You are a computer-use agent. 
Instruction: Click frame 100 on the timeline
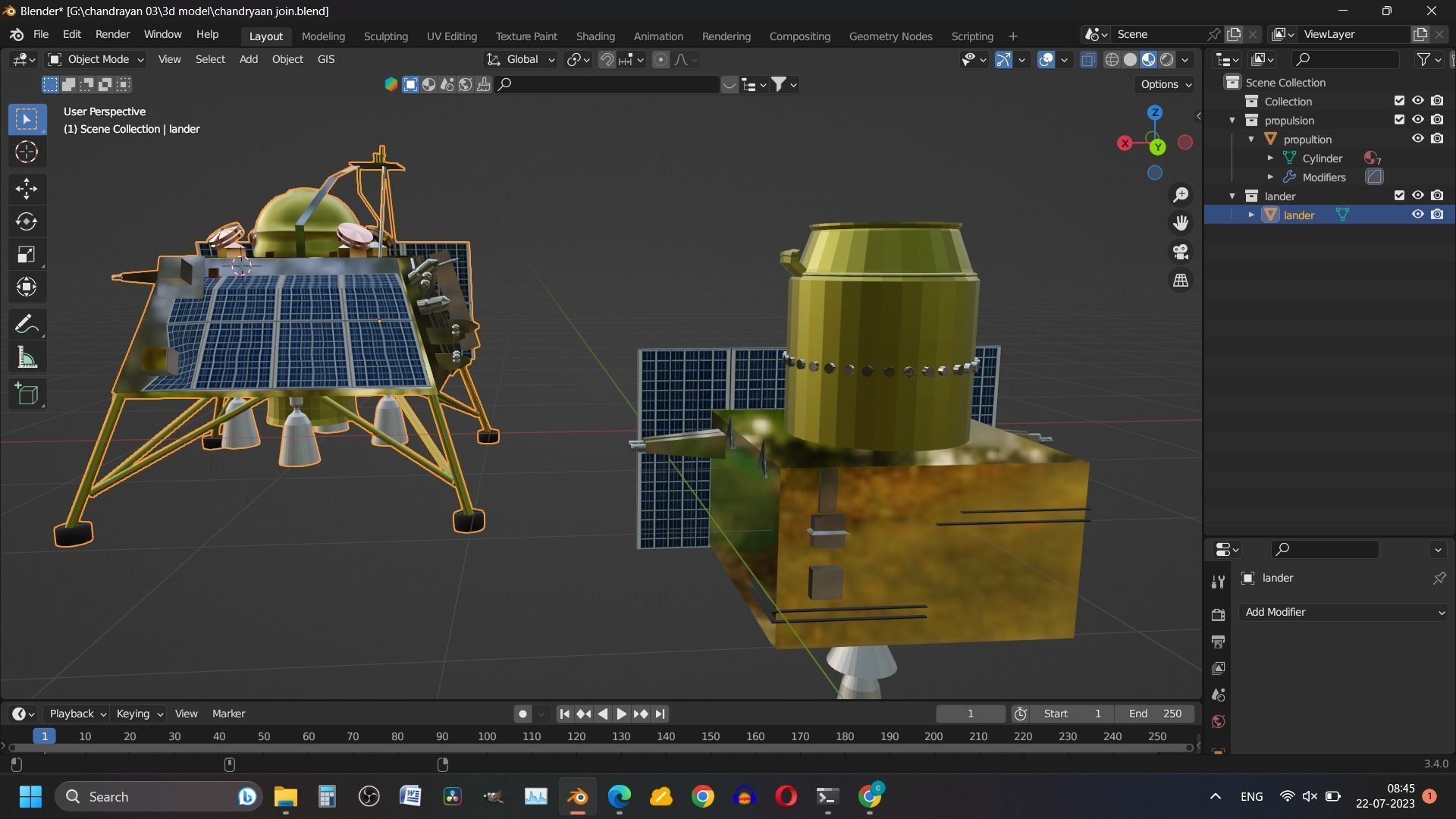pyautogui.click(x=487, y=736)
